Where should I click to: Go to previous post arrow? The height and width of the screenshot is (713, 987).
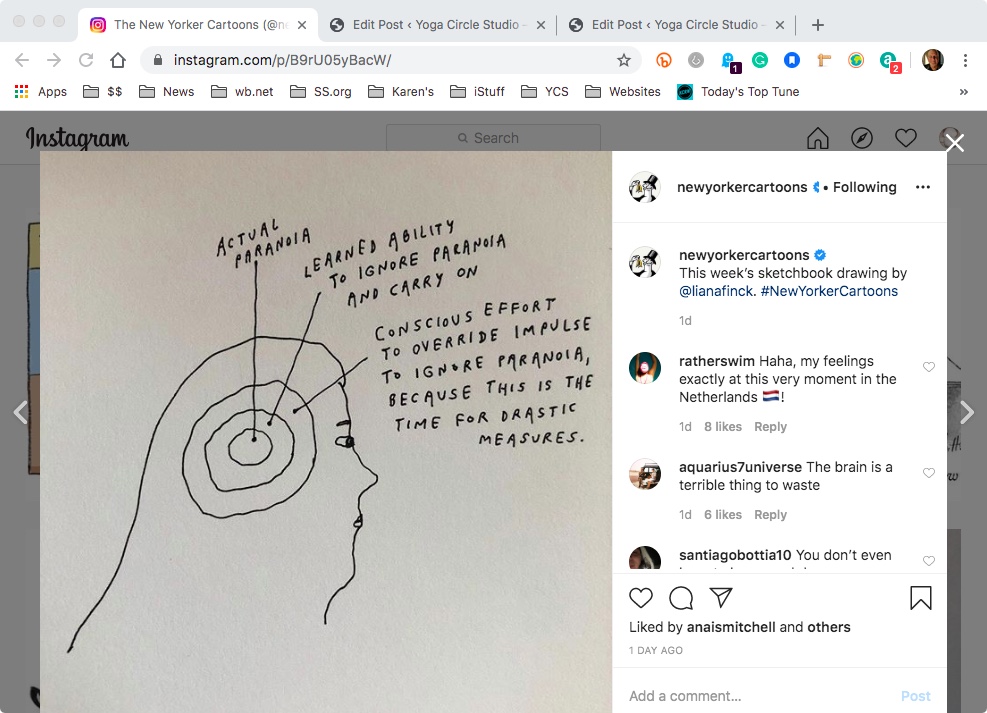click(x=21, y=413)
